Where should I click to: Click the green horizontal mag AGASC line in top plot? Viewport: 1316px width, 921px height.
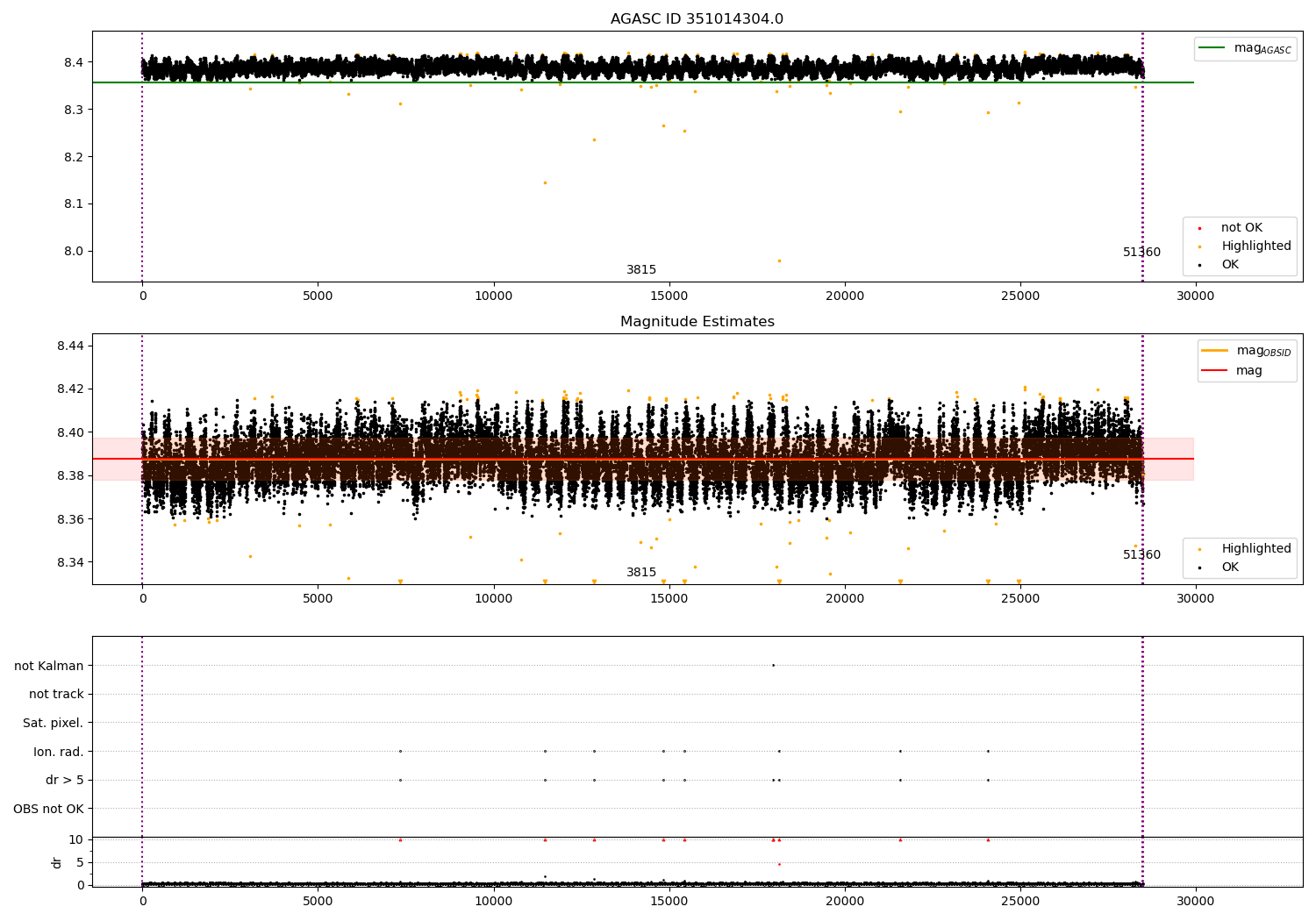click(642, 82)
